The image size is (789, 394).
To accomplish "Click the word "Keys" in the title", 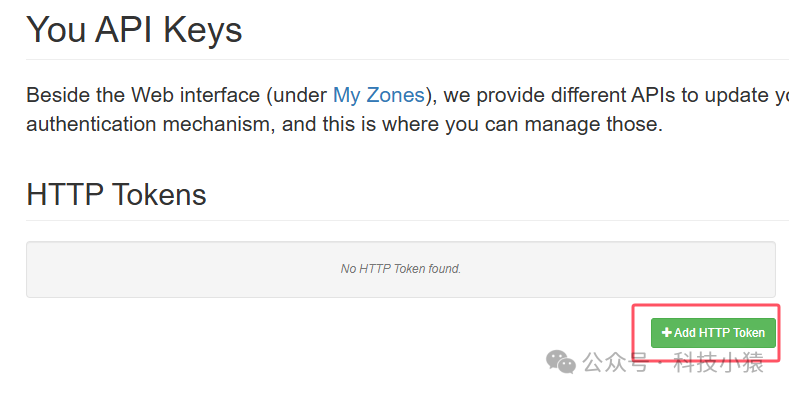I will (202, 30).
